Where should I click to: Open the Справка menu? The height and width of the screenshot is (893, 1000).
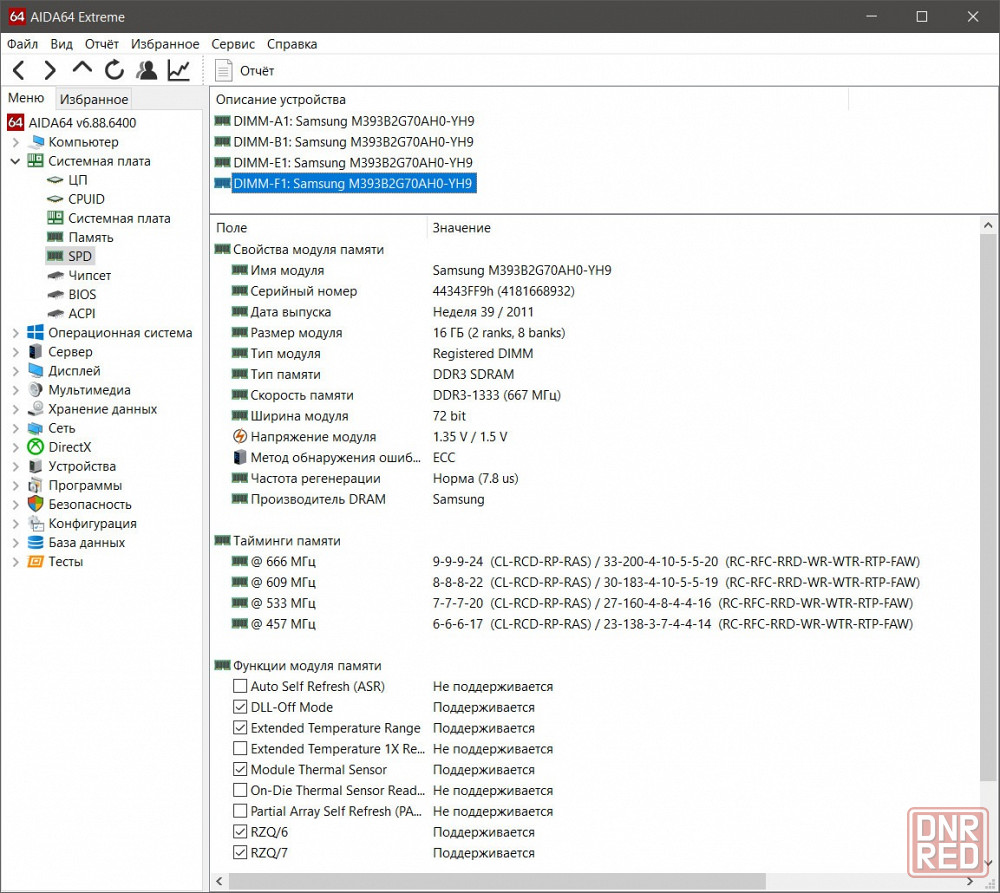(292, 44)
